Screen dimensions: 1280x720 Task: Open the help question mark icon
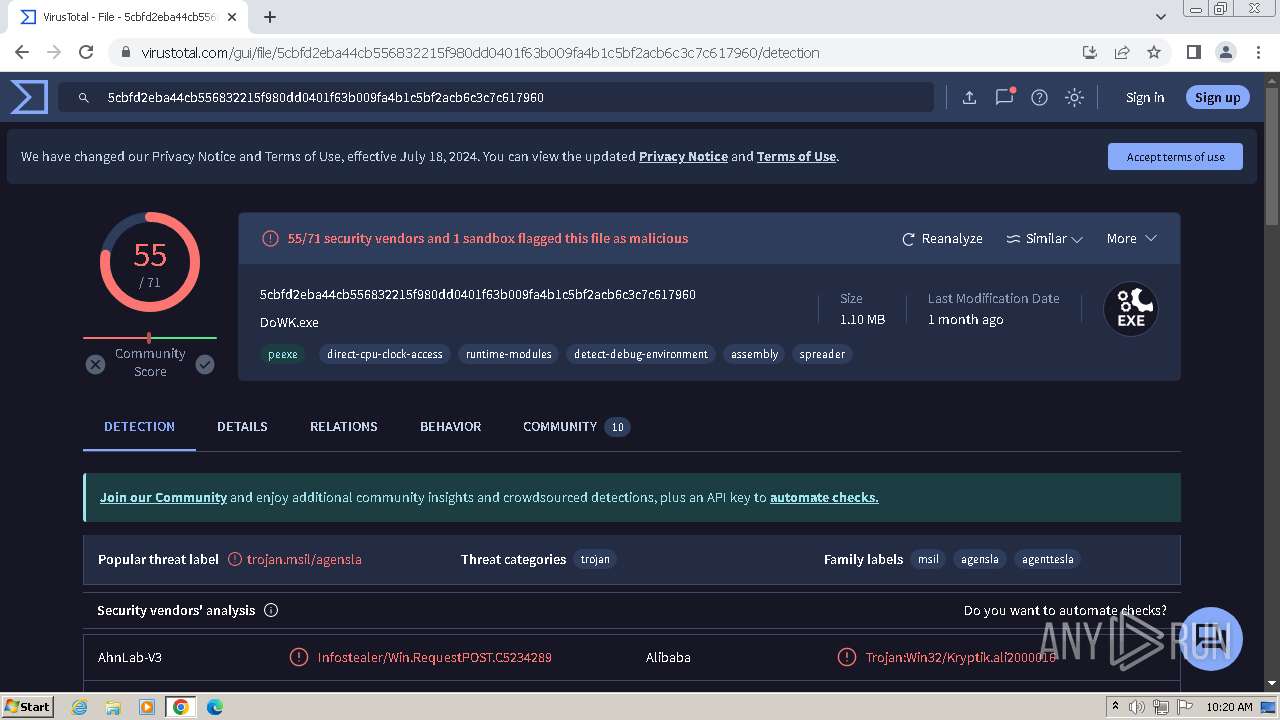click(x=1039, y=97)
